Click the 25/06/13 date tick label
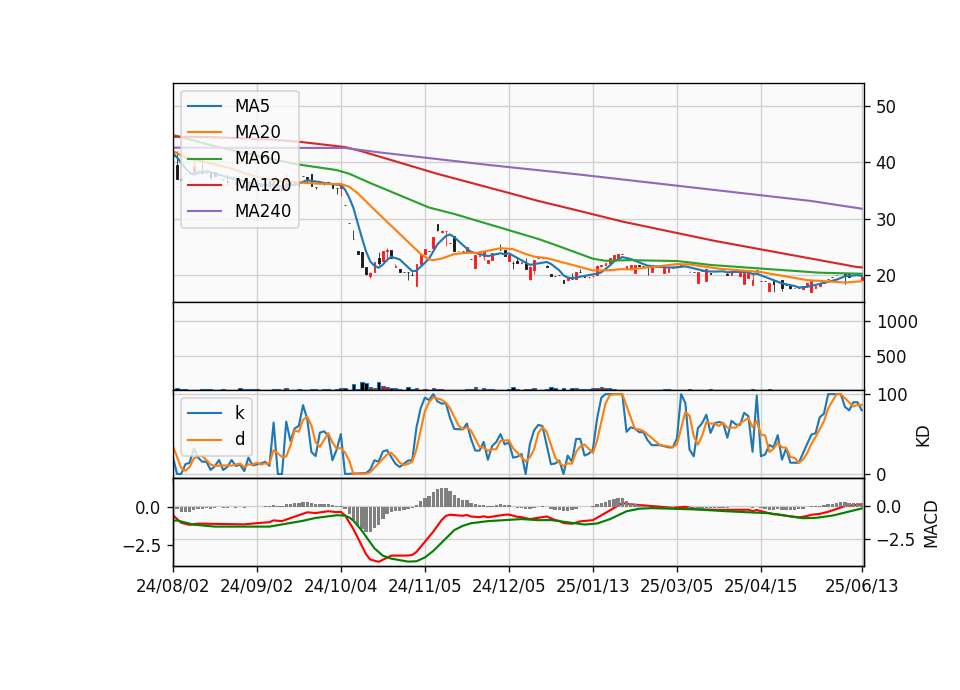960x690 pixels. pyautogui.click(x=861, y=586)
